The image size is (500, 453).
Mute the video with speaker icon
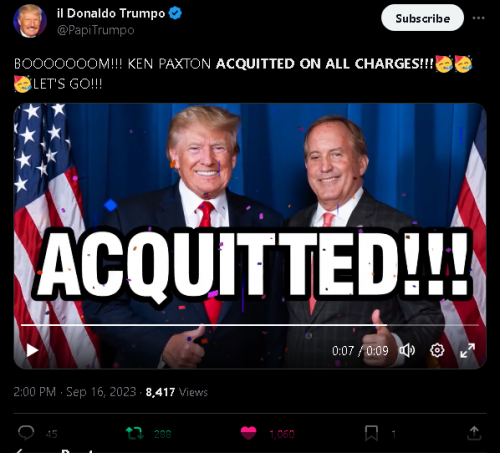pyautogui.click(x=407, y=350)
